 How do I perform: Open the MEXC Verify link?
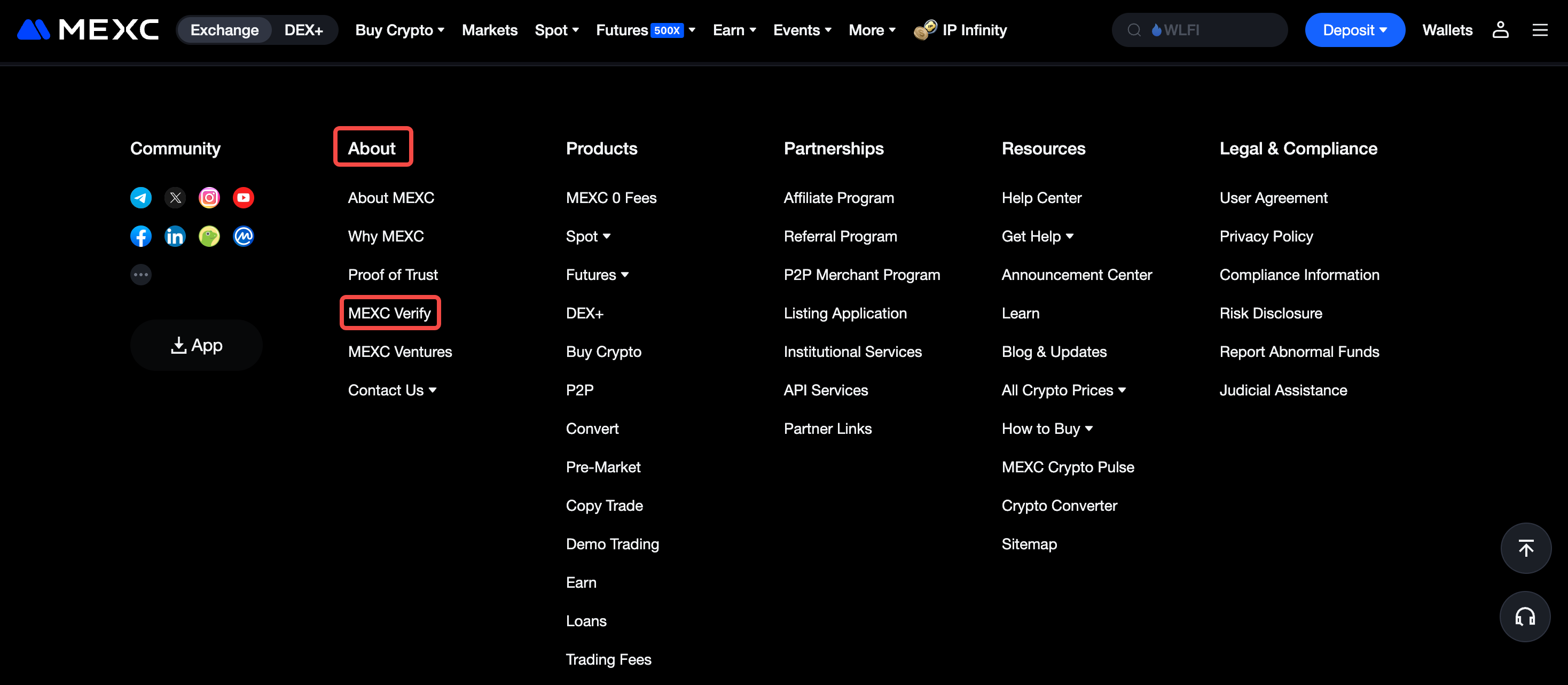pyautogui.click(x=389, y=313)
